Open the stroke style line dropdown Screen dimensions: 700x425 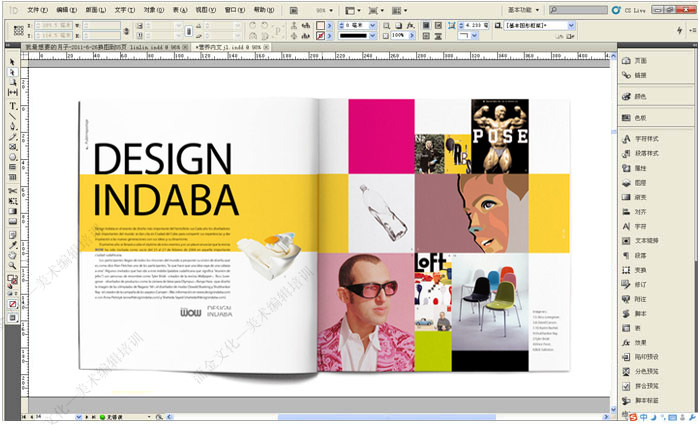coord(372,36)
